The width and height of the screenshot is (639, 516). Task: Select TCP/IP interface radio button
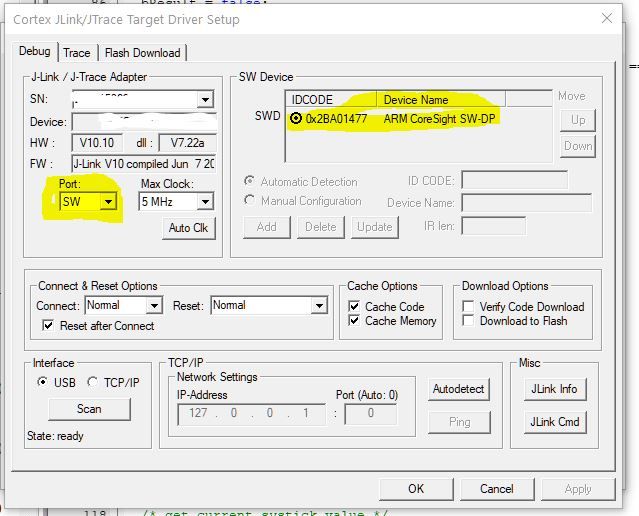(93, 382)
